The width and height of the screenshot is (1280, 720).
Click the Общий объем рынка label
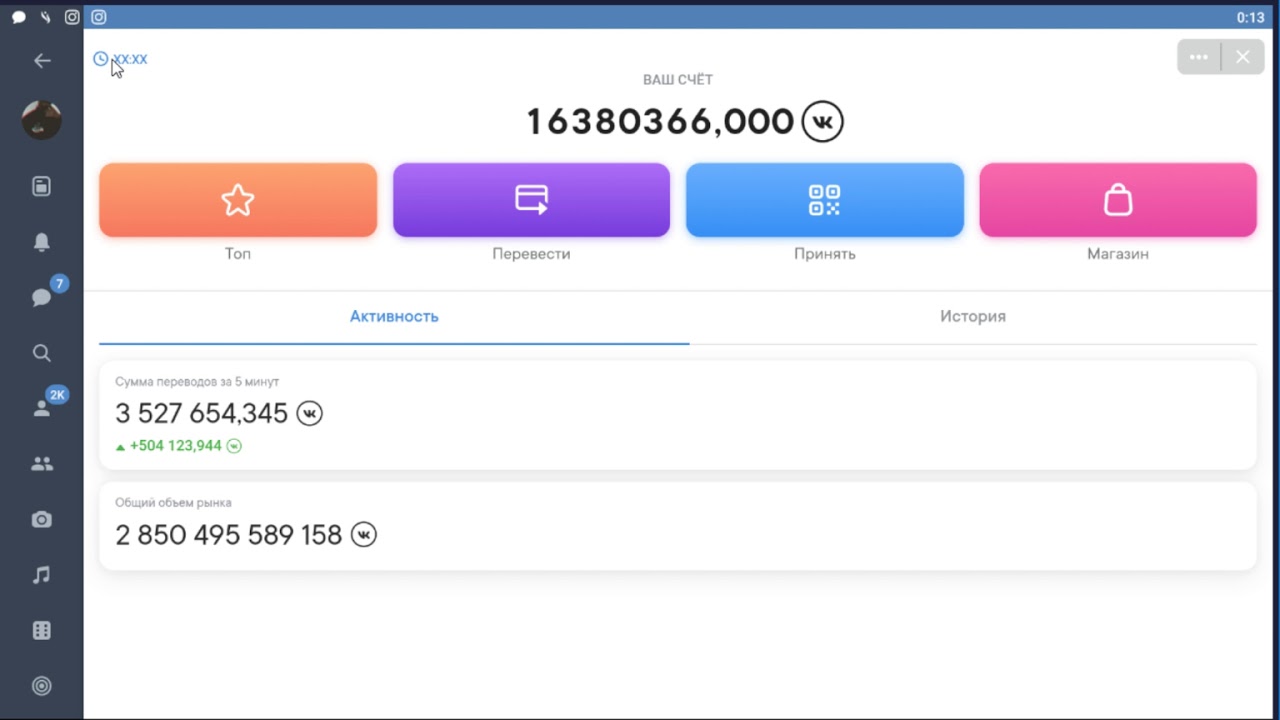coord(173,503)
